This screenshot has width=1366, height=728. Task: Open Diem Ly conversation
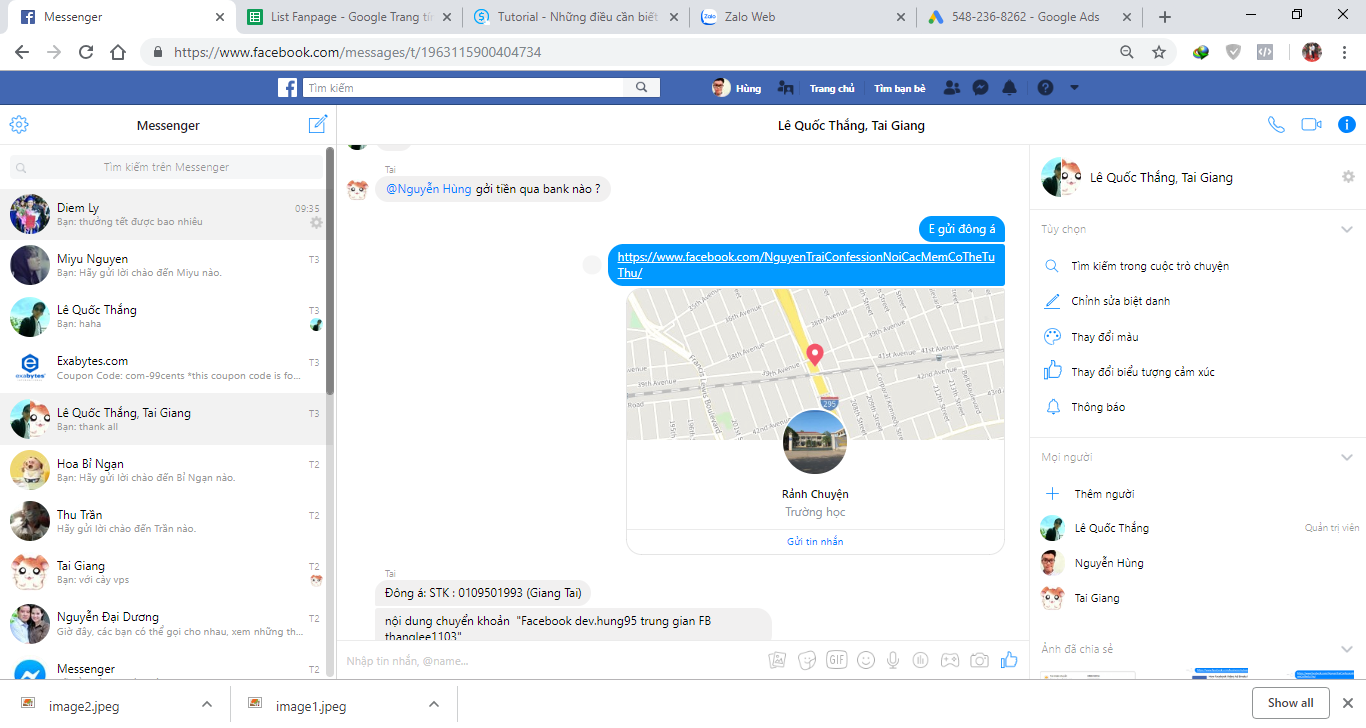tap(164, 214)
